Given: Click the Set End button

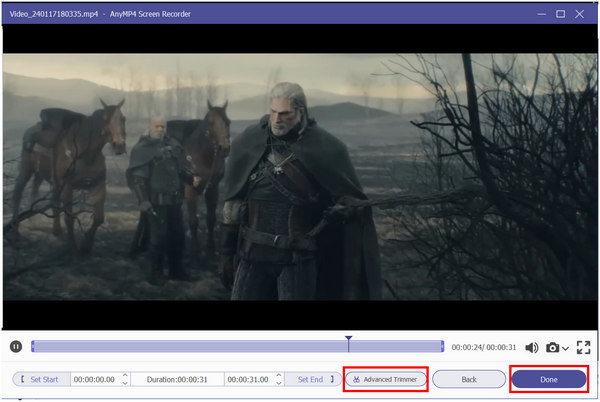Looking at the screenshot, I should tap(310, 380).
